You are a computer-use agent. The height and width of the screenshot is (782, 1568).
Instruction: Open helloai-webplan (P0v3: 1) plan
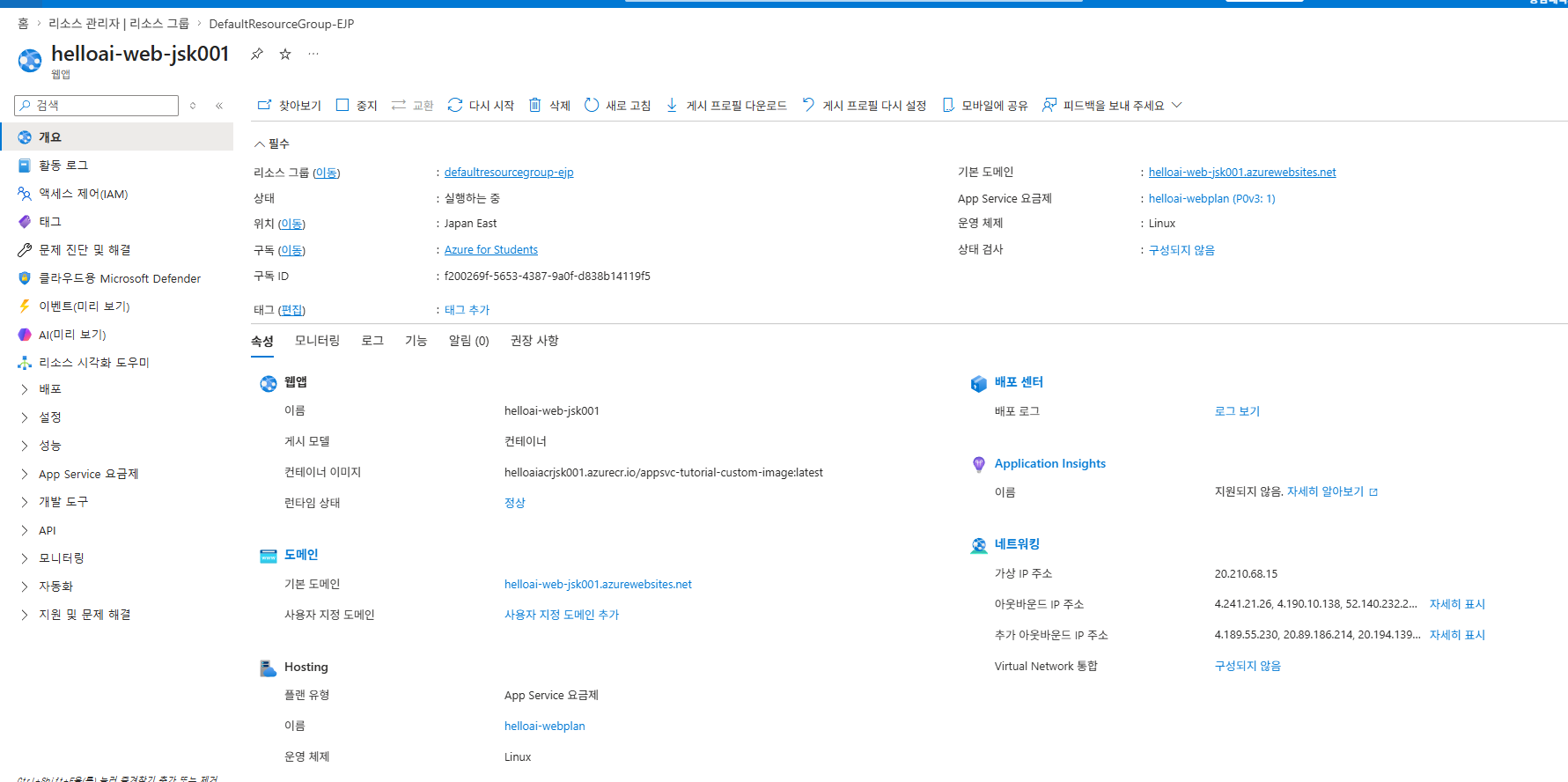(1211, 199)
